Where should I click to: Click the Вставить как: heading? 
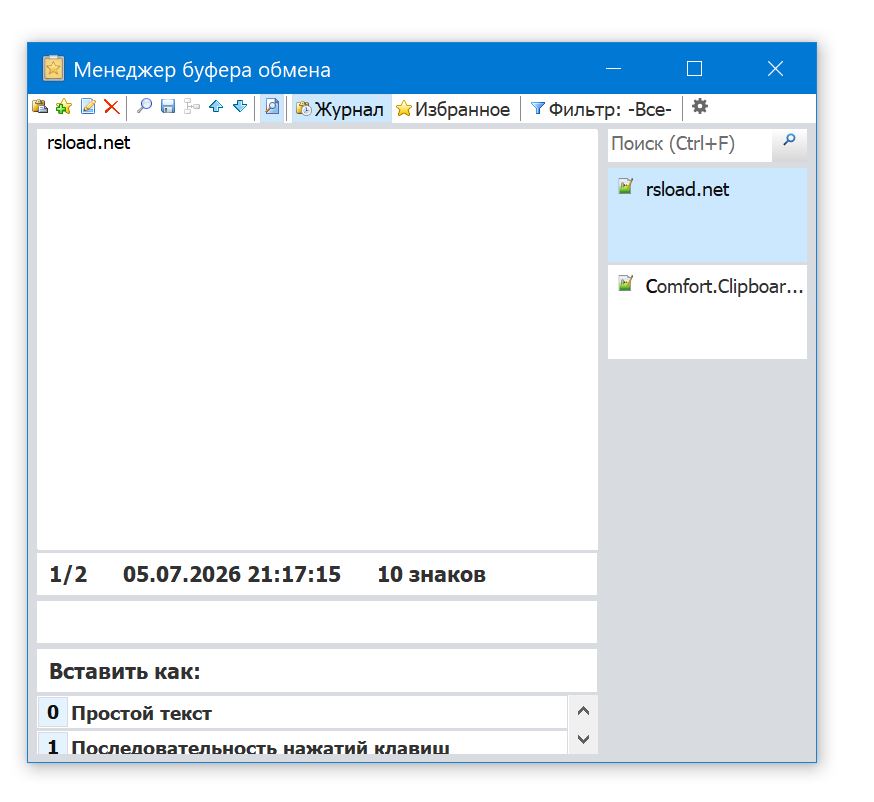[x=124, y=672]
